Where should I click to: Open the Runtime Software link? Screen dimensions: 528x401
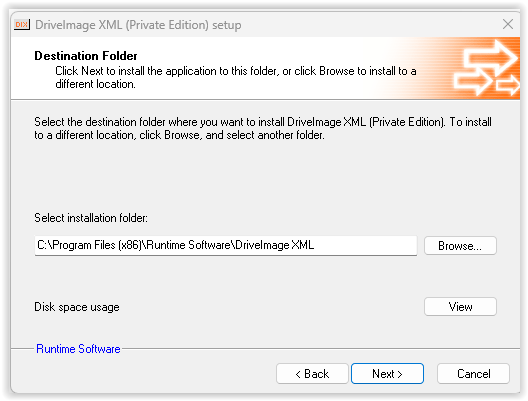pos(78,349)
